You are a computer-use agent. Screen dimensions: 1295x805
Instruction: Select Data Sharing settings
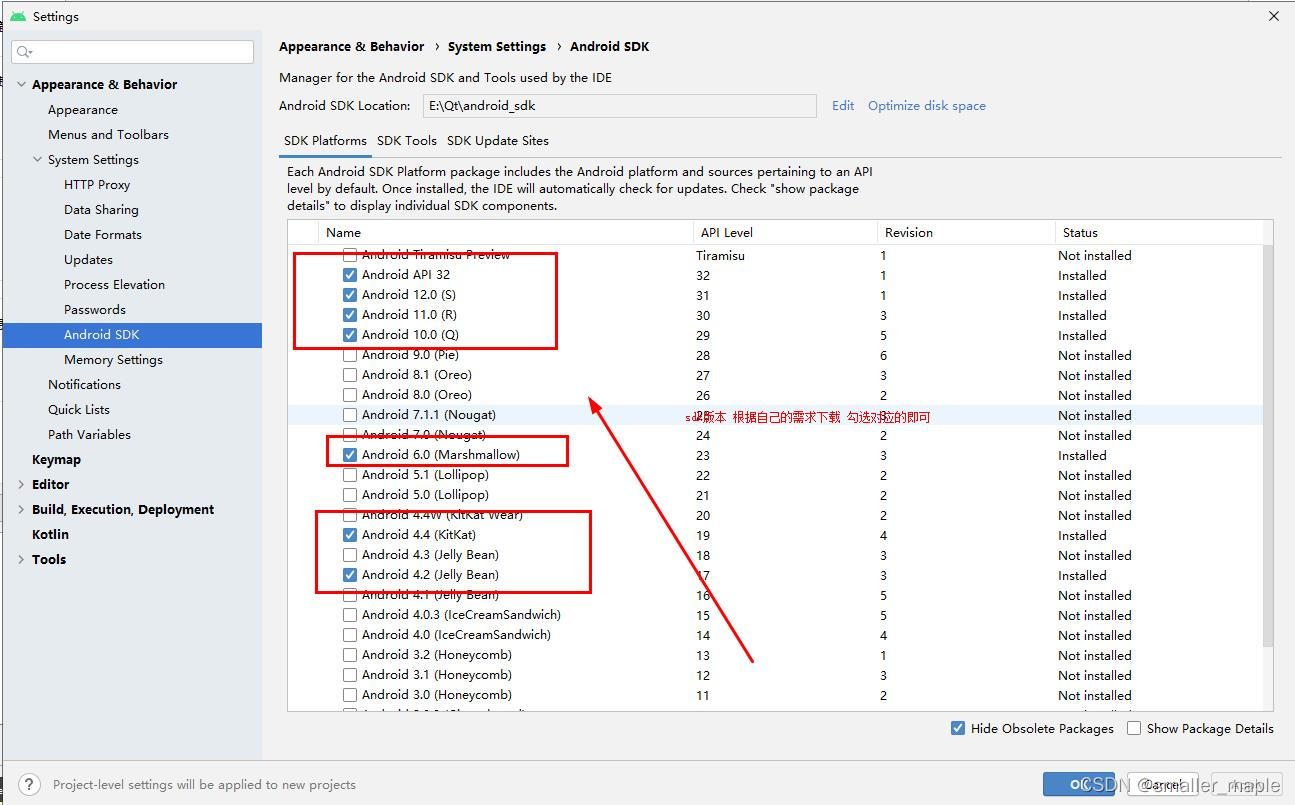pos(101,209)
